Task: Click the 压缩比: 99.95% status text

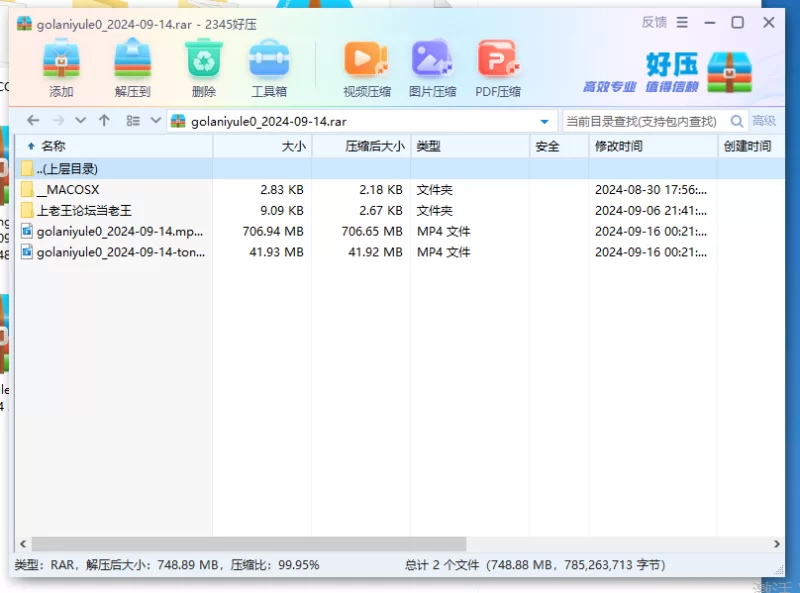Action: [275, 565]
